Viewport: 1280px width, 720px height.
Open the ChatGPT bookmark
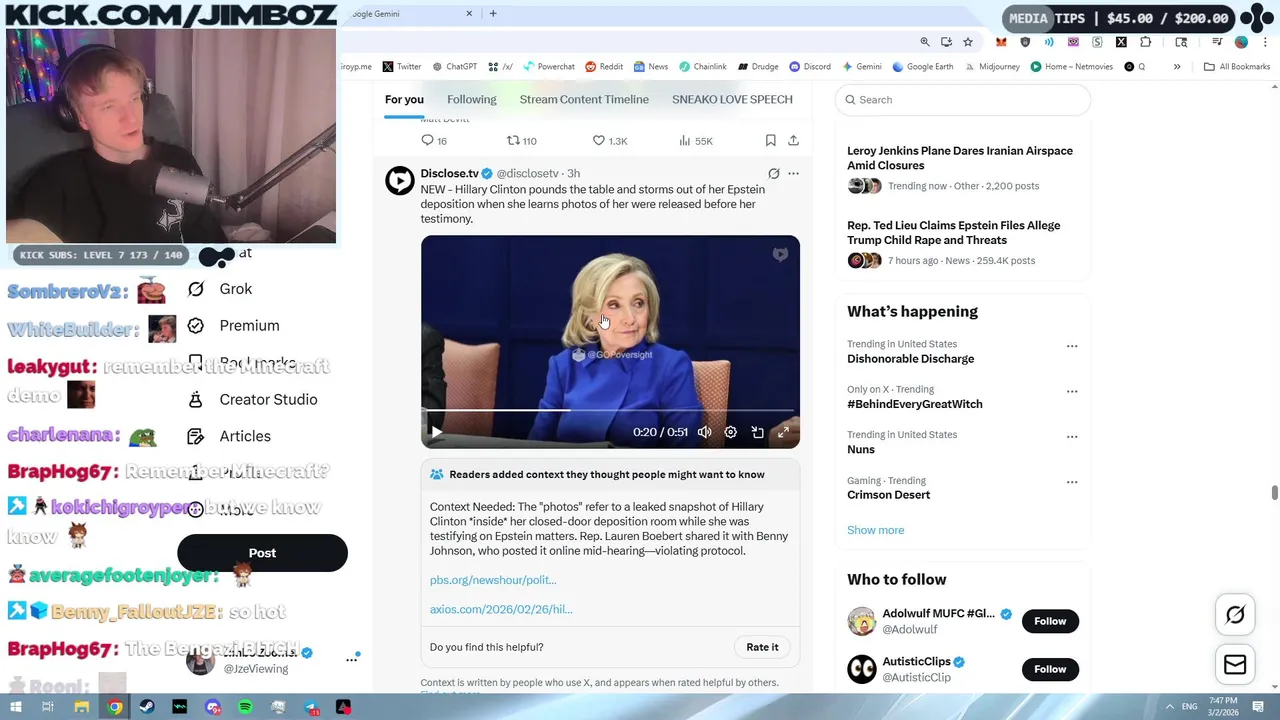pos(454,67)
